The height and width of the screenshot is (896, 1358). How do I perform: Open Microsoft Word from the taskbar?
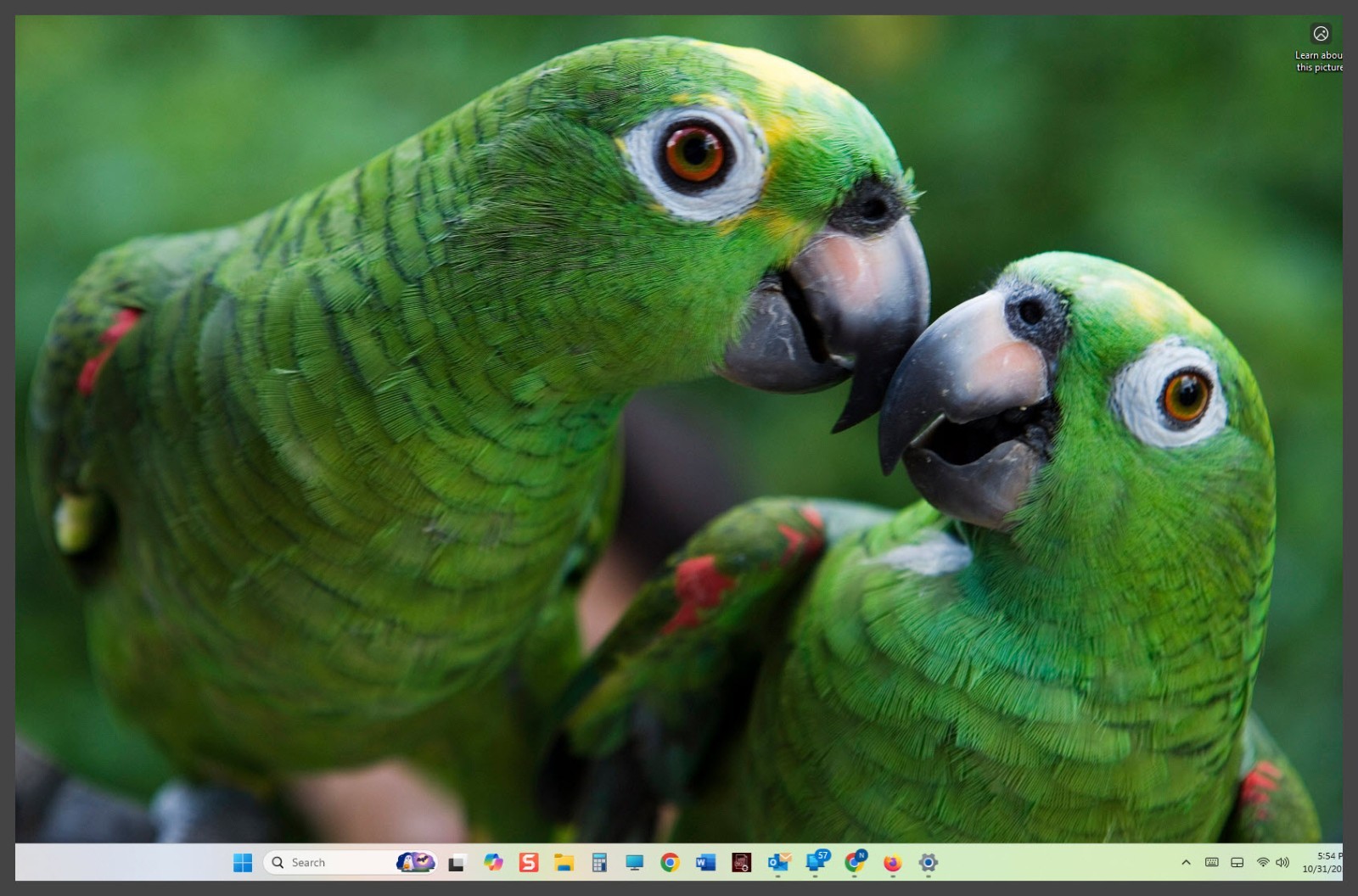click(705, 862)
